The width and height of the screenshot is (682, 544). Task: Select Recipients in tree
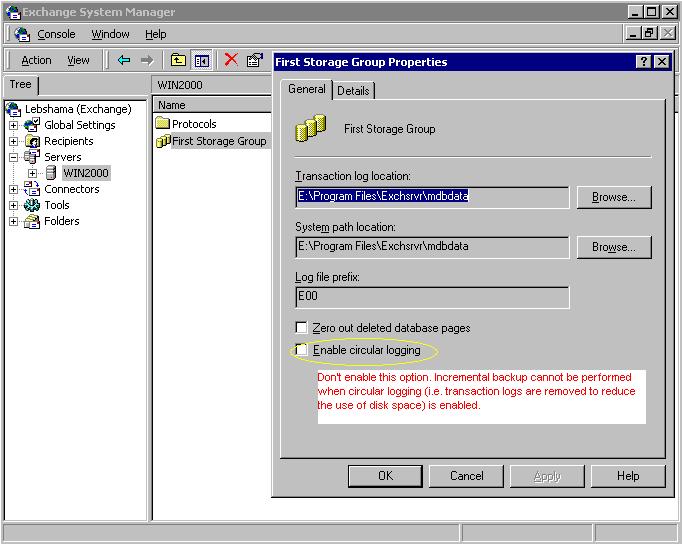point(69,141)
